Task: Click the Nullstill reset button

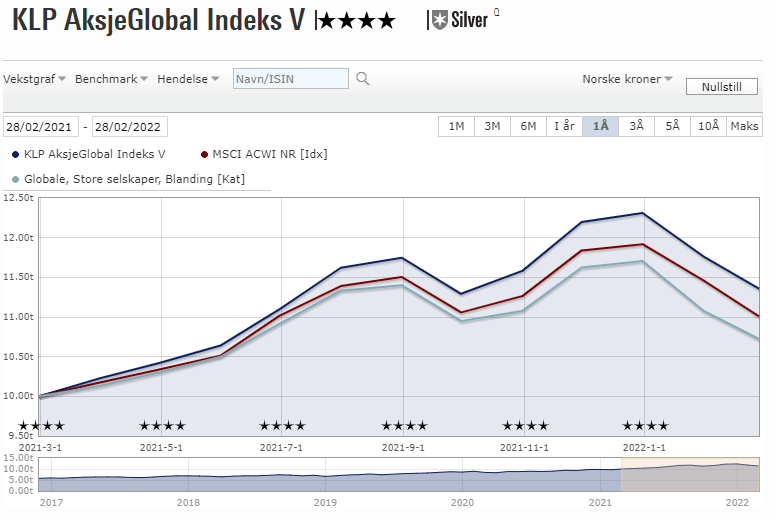Action: pos(722,87)
